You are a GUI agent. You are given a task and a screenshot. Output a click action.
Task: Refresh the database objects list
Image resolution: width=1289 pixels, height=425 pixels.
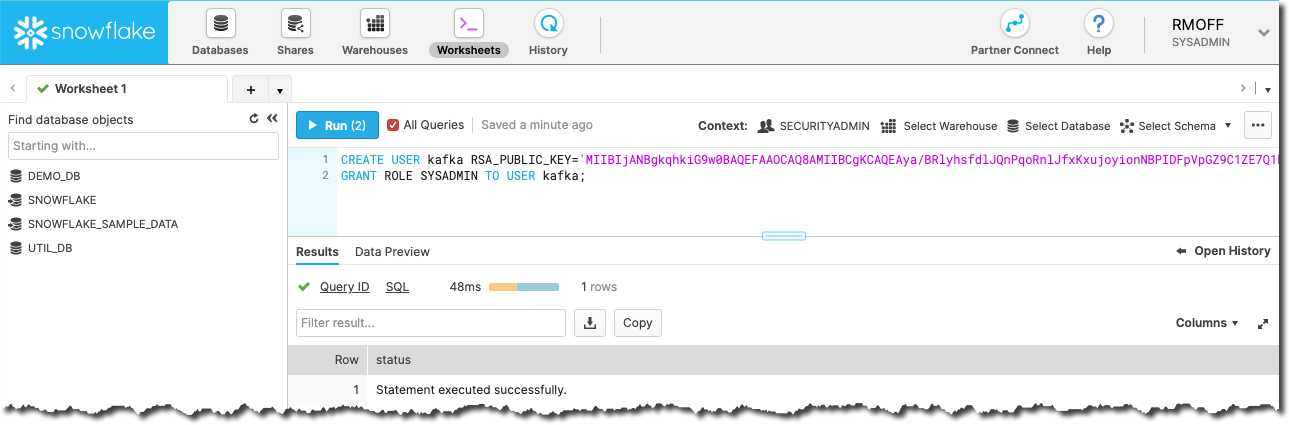click(x=254, y=119)
